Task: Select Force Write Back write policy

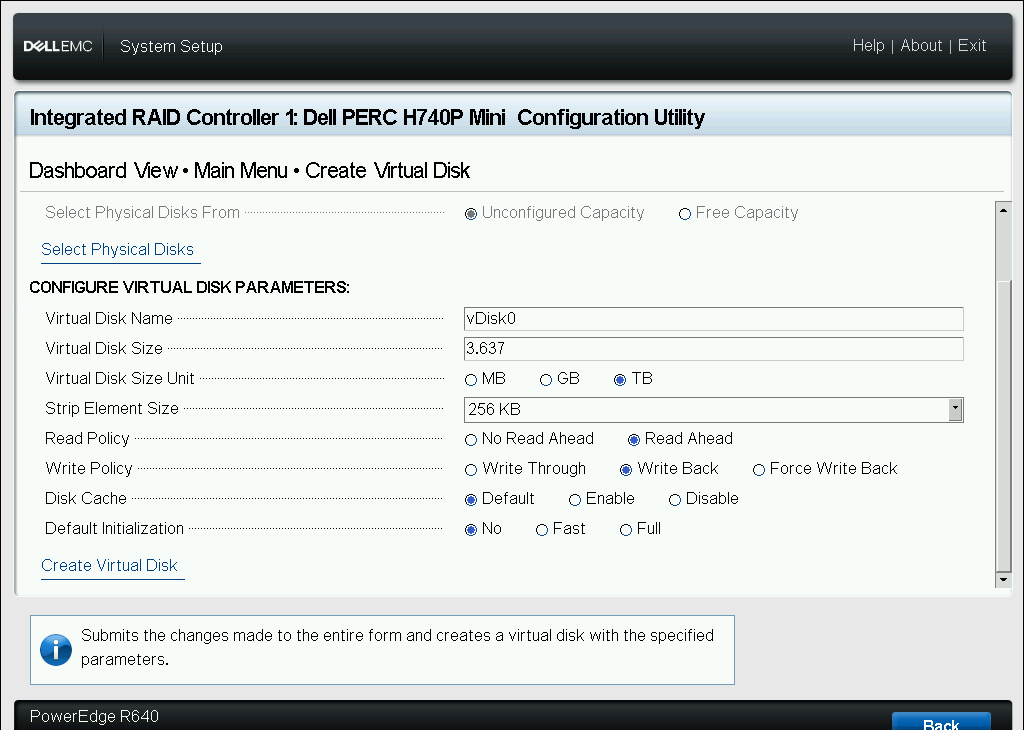Action: click(x=759, y=469)
